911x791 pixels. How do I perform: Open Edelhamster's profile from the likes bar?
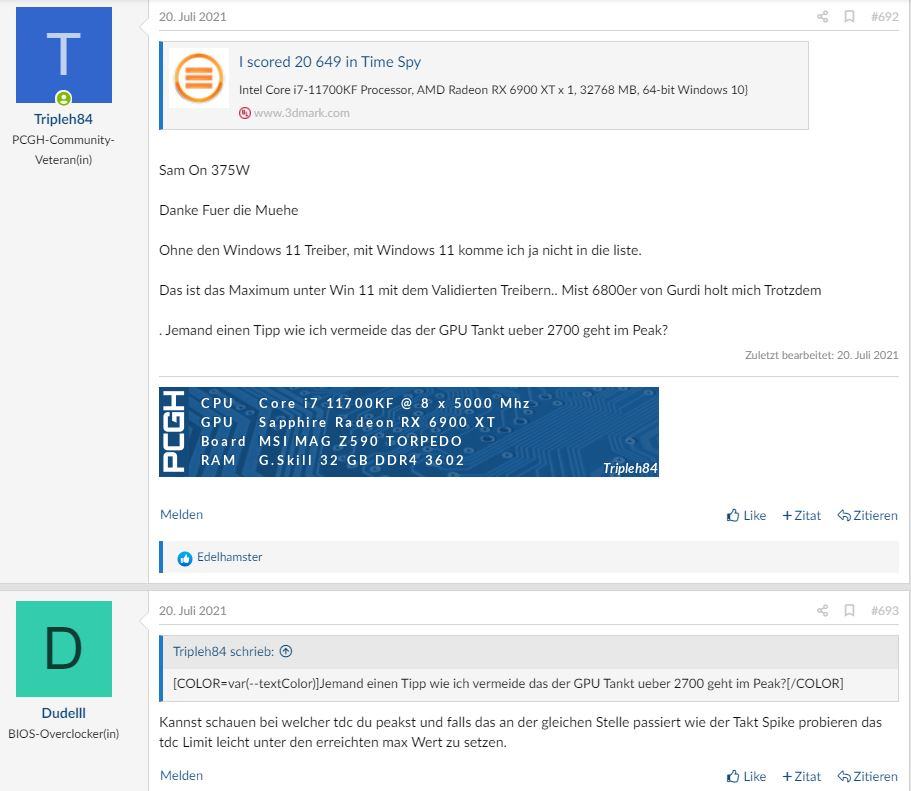229,557
